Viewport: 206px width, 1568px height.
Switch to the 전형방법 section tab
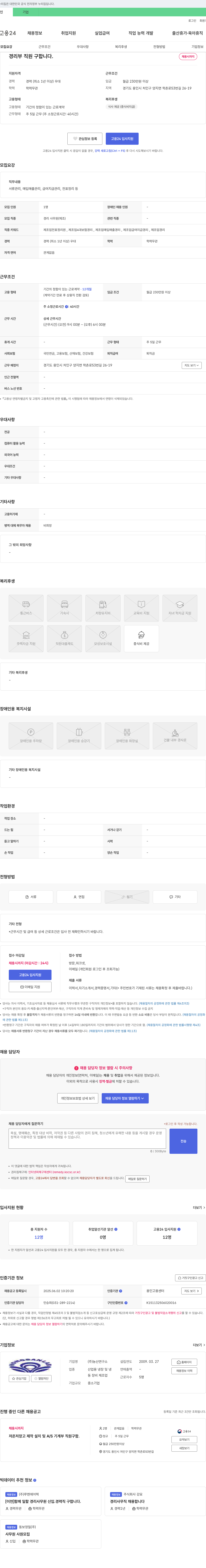tap(159, 47)
